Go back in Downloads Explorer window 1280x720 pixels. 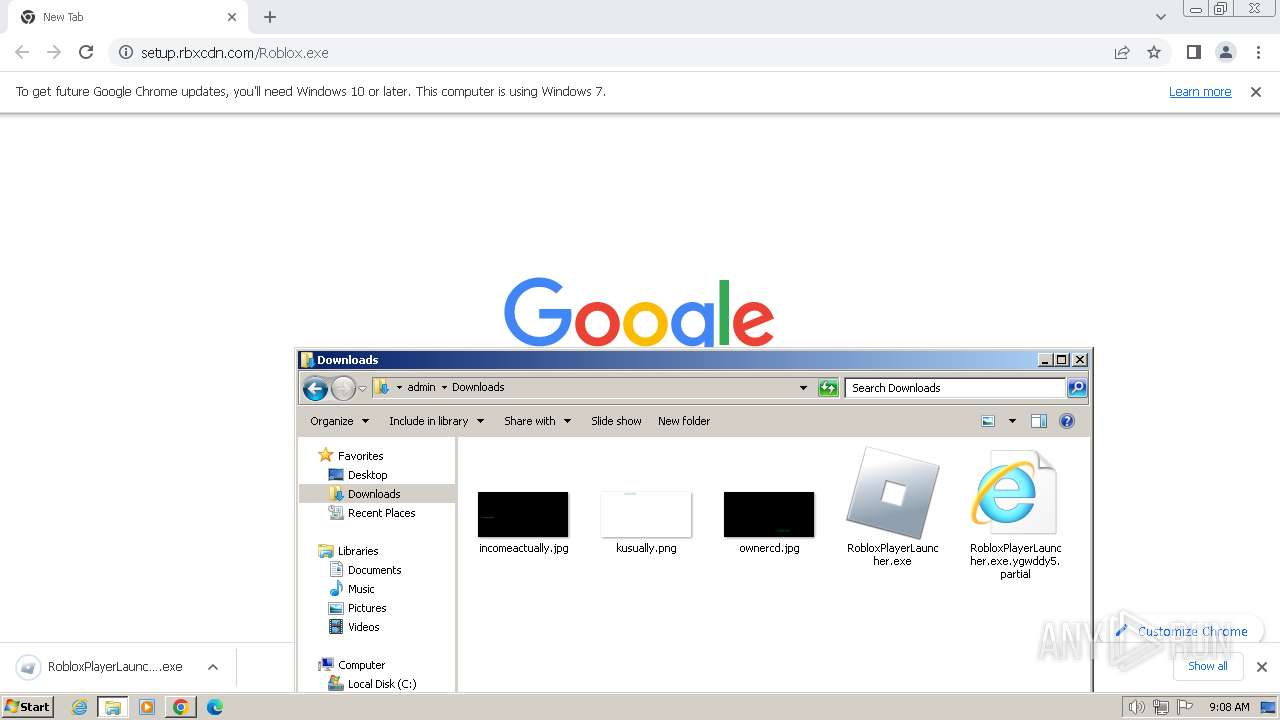[x=315, y=388]
